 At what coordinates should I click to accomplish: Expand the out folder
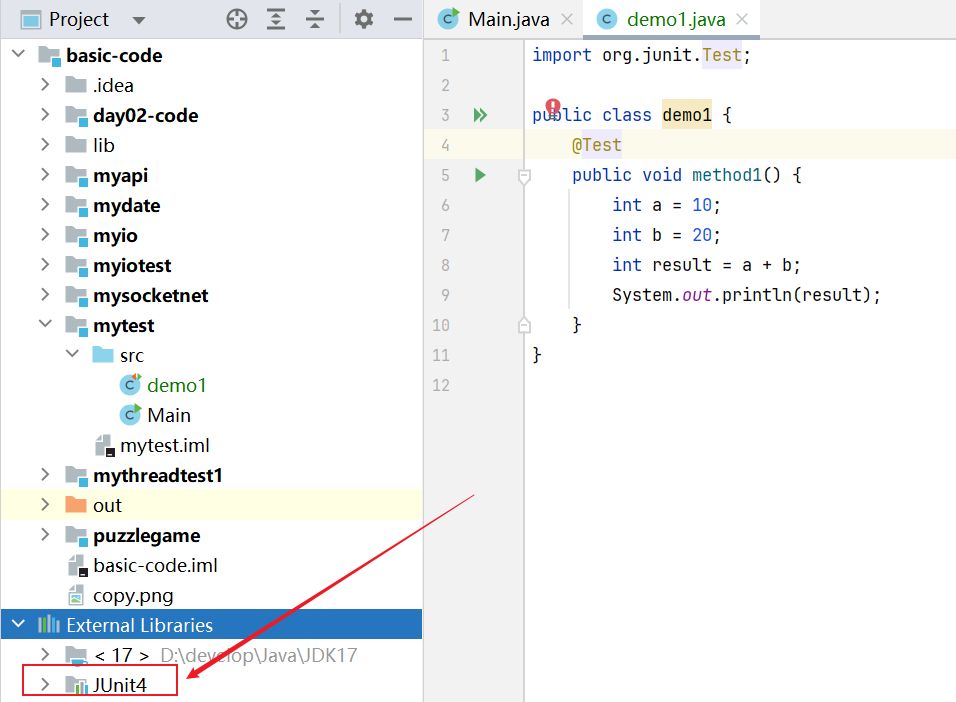[43, 505]
